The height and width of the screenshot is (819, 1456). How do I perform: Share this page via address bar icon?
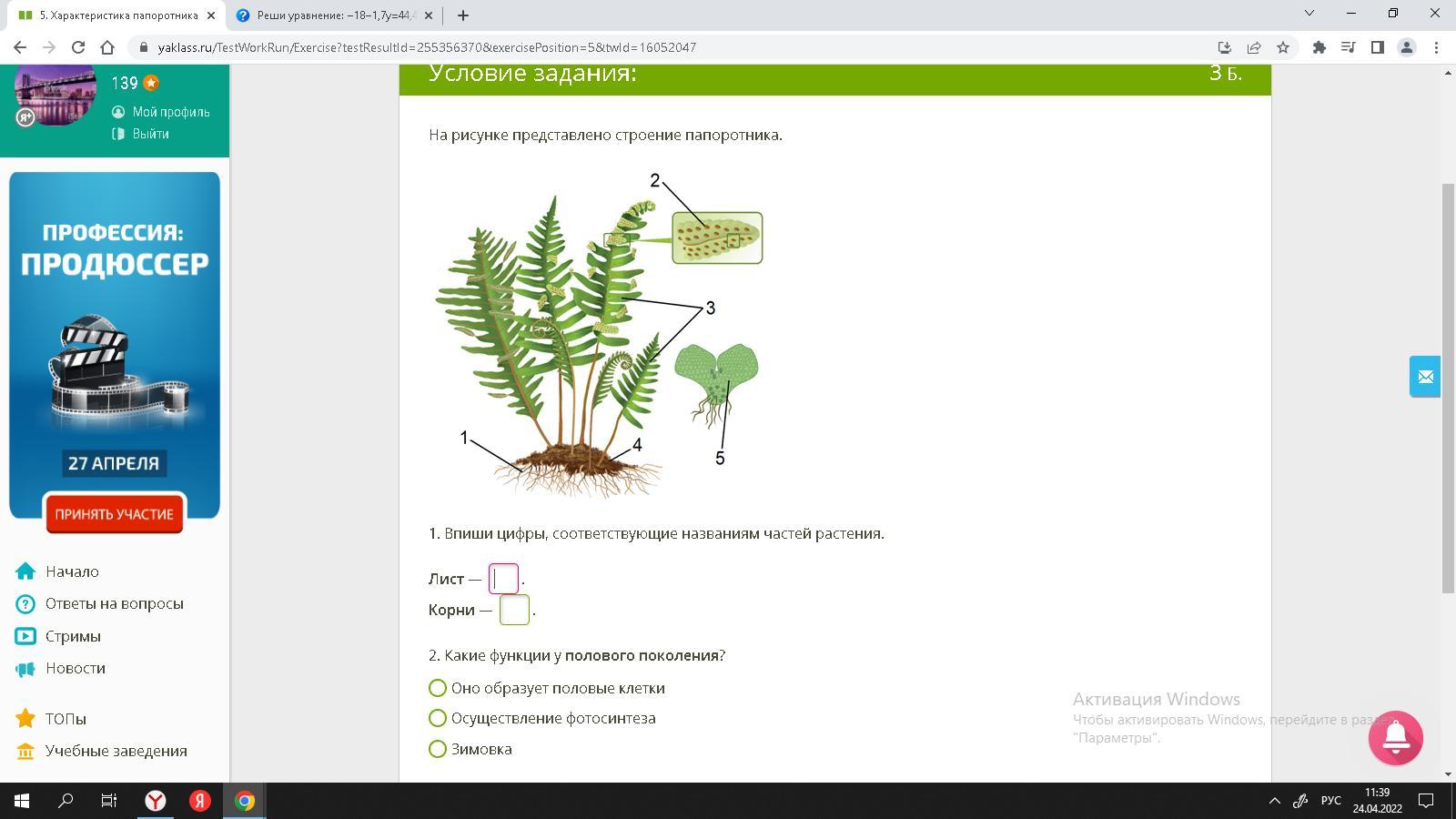(1254, 47)
